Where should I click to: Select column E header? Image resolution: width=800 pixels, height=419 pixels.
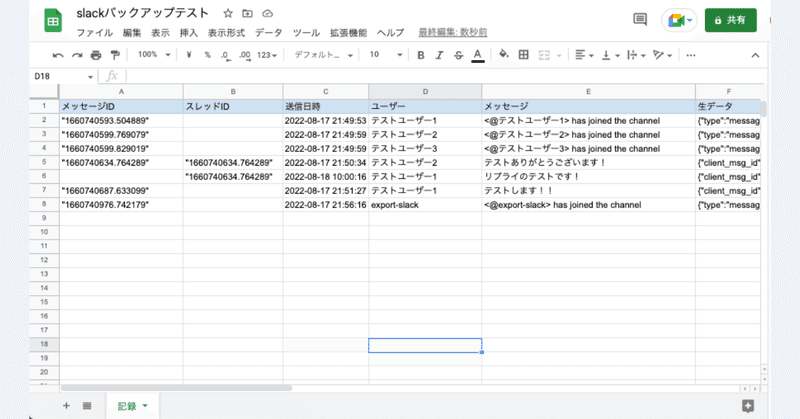click(x=588, y=92)
